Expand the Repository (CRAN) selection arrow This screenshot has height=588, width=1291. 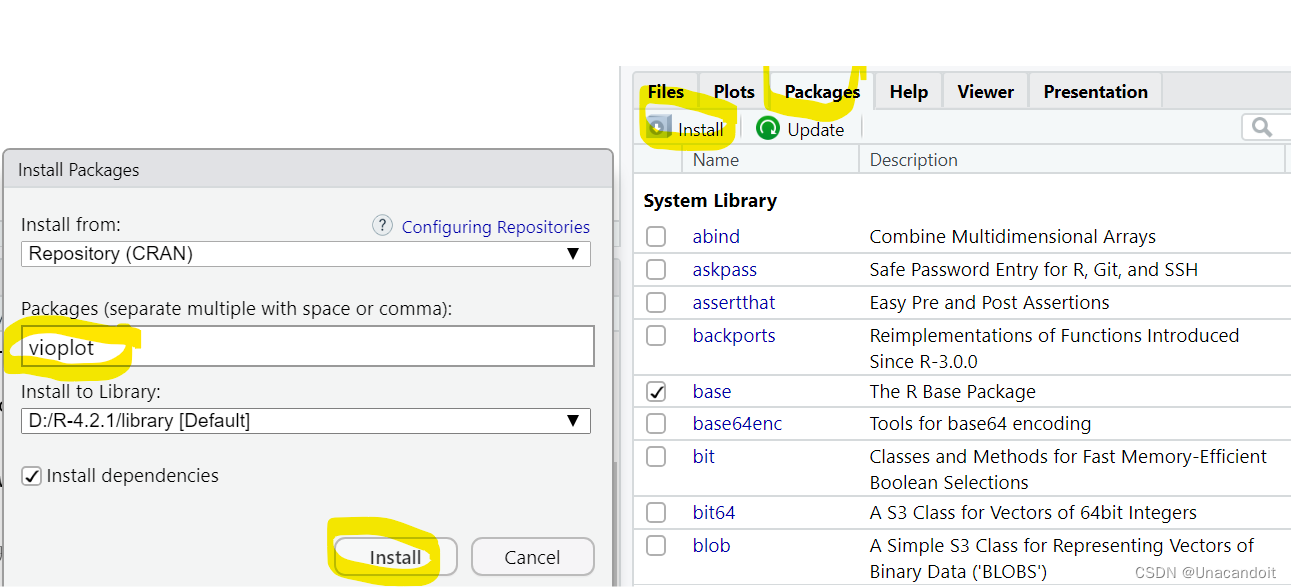(x=574, y=253)
